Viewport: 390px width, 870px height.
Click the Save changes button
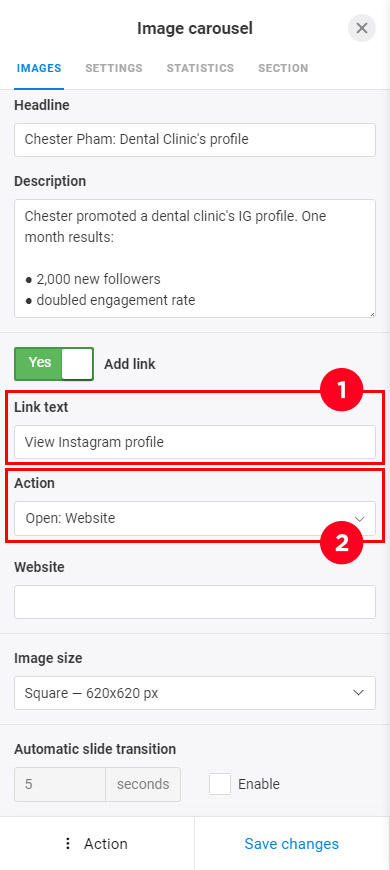tap(292, 844)
